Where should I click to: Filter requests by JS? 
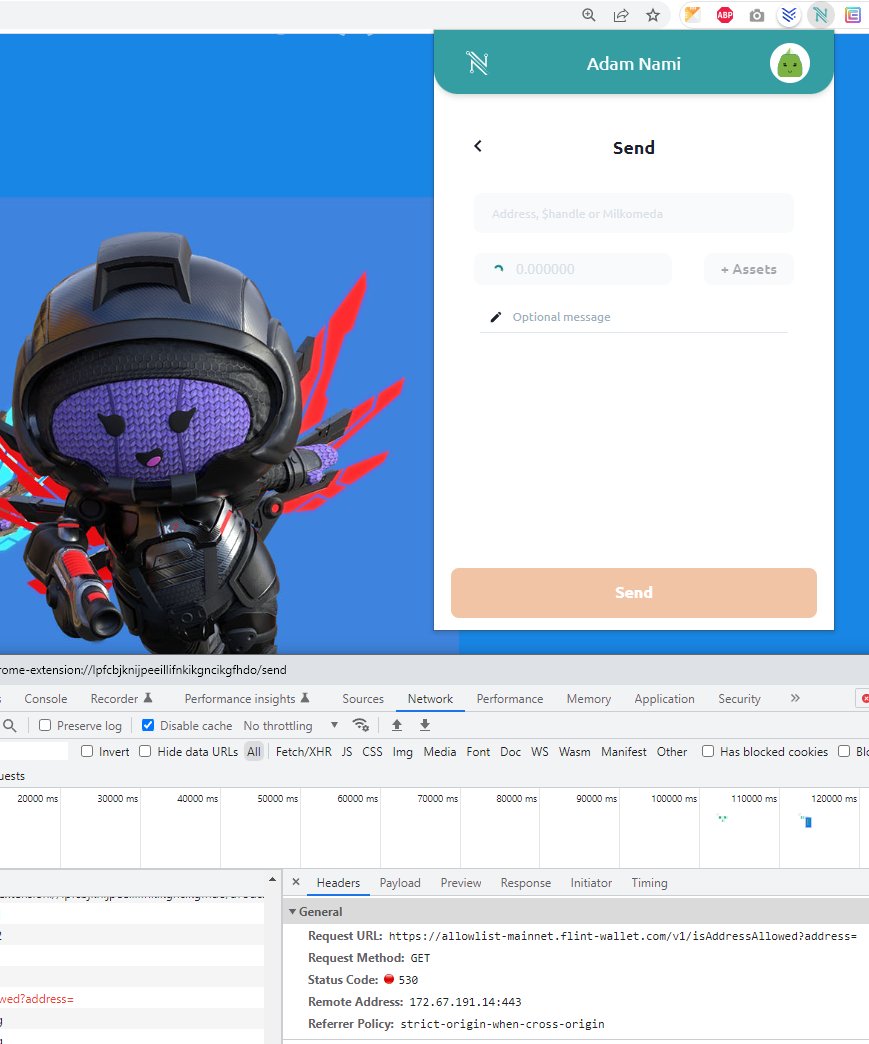[346, 751]
